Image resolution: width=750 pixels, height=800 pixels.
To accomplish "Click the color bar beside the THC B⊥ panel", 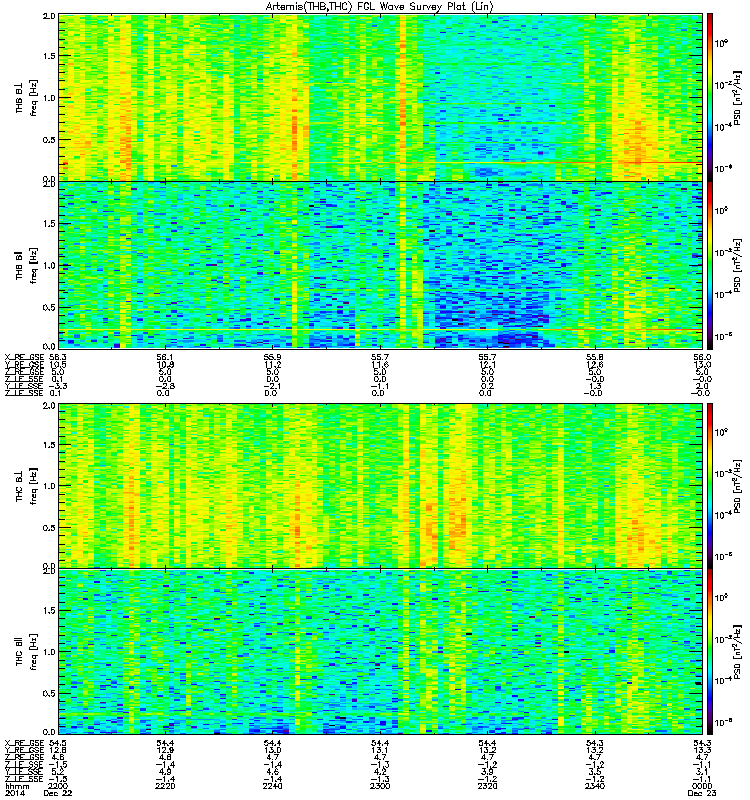I will (710, 485).
